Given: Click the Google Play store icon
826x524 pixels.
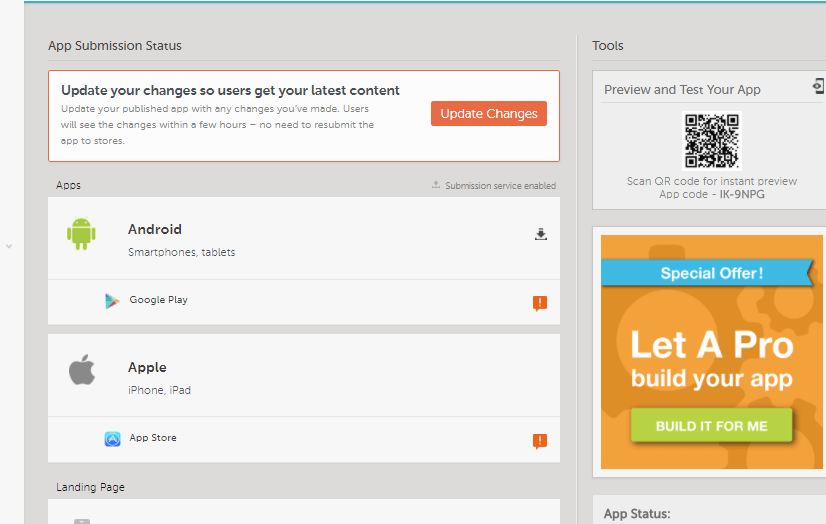Looking at the screenshot, I should point(112,301).
